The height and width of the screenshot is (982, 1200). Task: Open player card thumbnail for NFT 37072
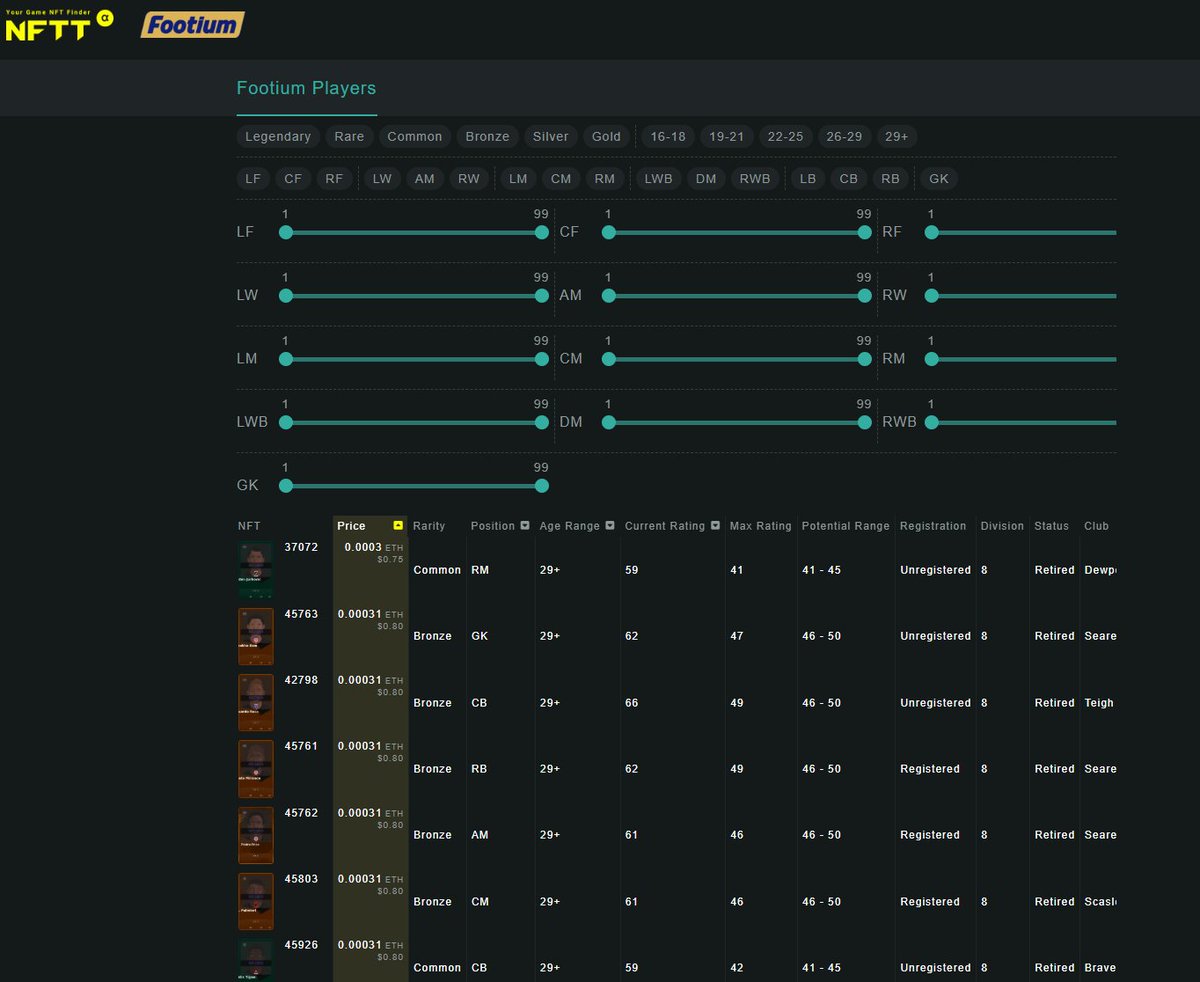pos(255,570)
